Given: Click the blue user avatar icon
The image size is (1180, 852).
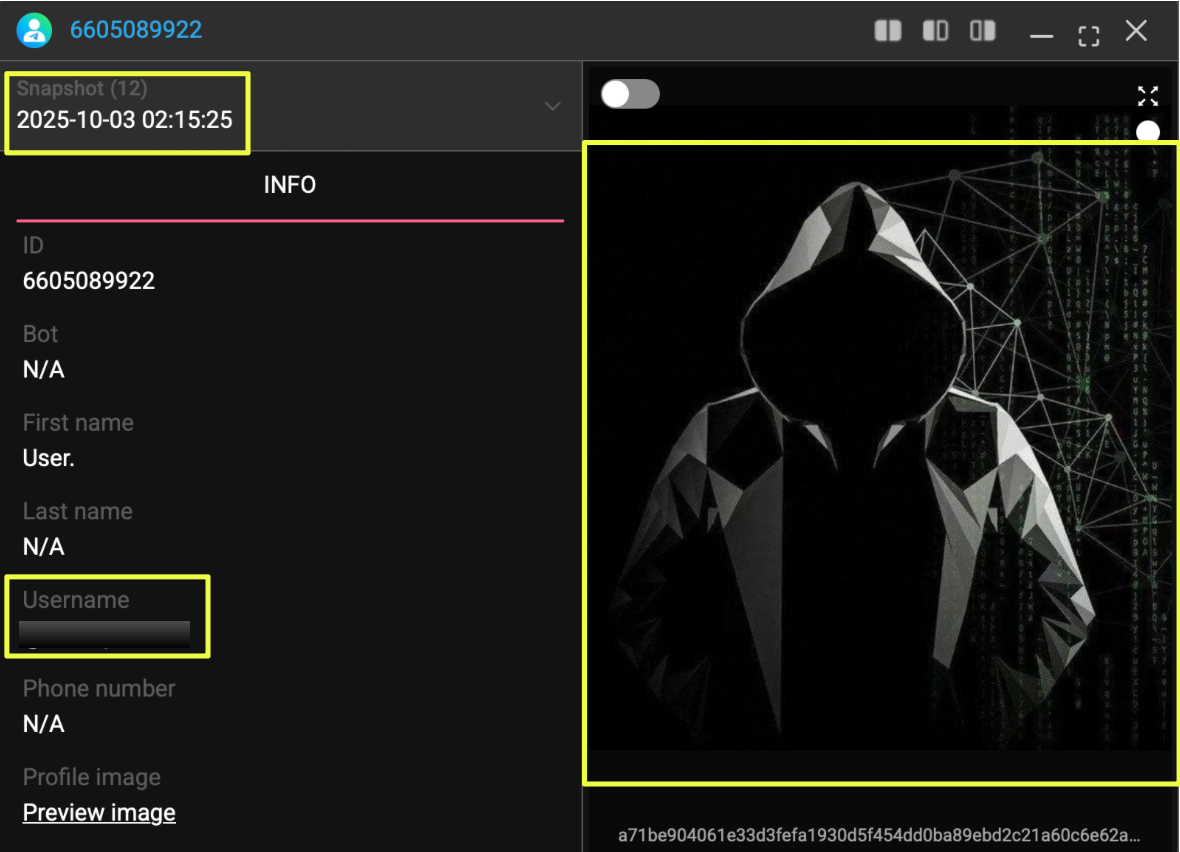Looking at the screenshot, I should pos(34,30).
